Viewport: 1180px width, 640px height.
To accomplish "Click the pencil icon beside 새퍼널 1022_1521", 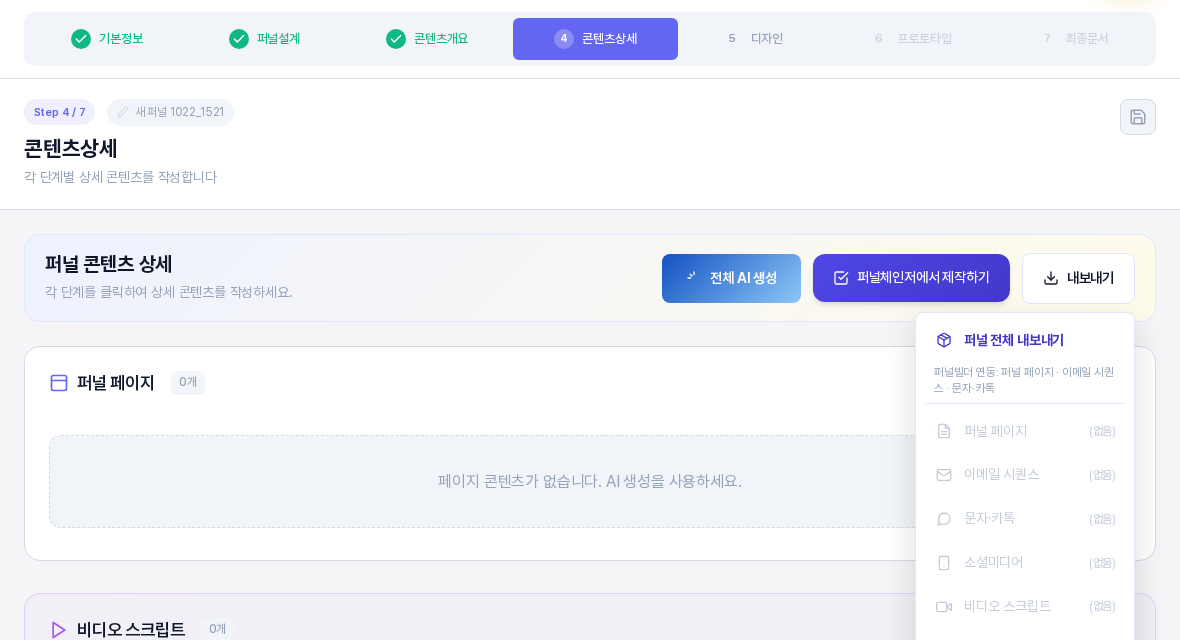I will [x=123, y=112].
